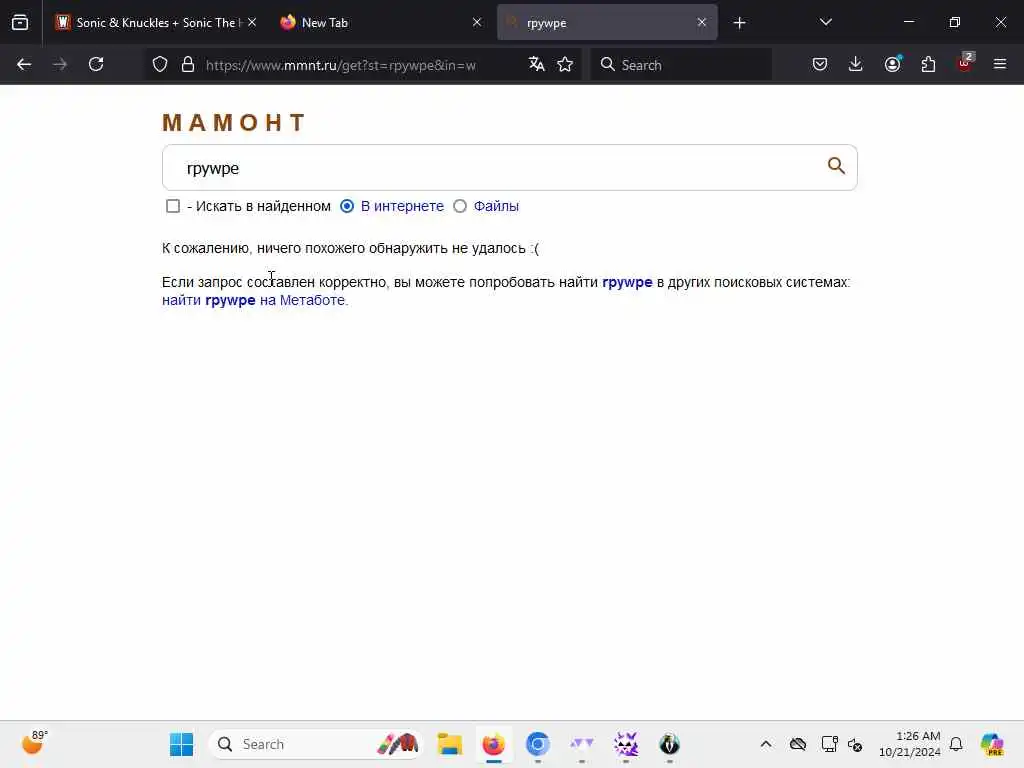Click the taskbar Search box
The width and height of the screenshot is (1024, 768).
(315, 744)
